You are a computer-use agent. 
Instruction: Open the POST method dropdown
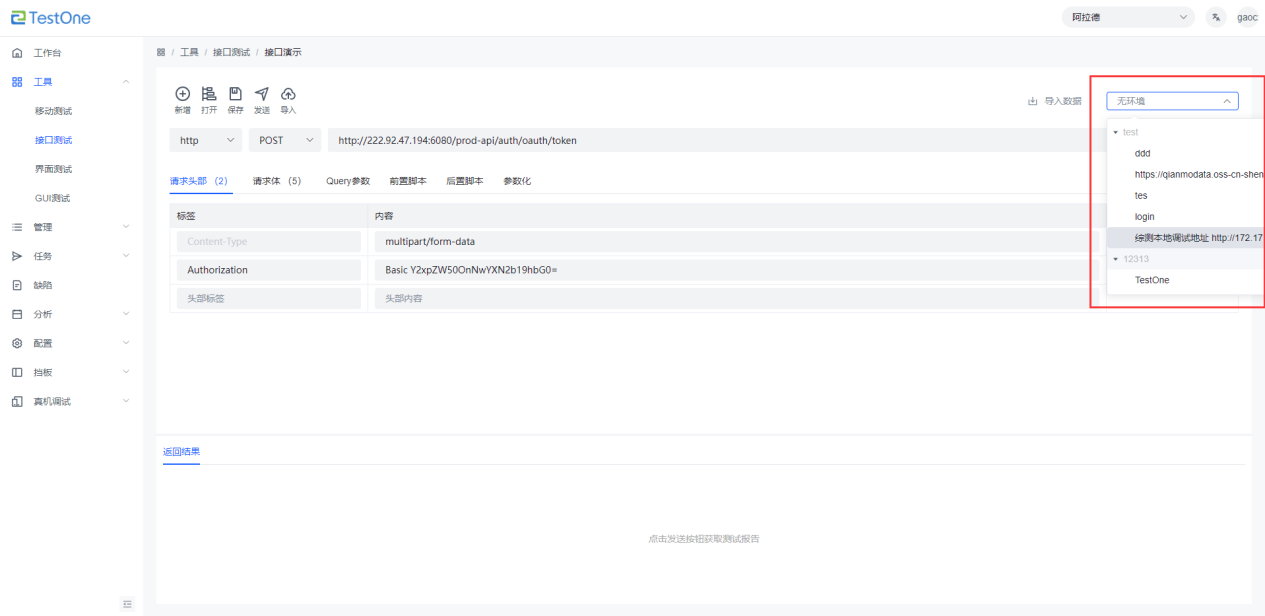285,140
